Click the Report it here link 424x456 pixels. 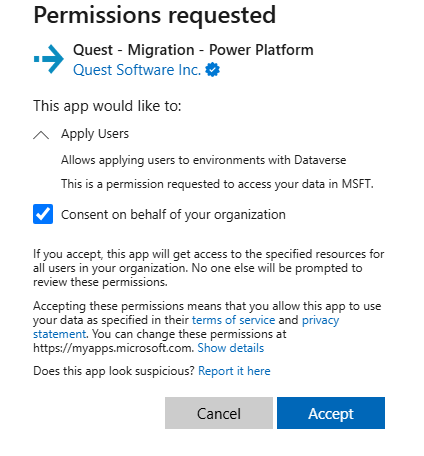click(234, 371)
